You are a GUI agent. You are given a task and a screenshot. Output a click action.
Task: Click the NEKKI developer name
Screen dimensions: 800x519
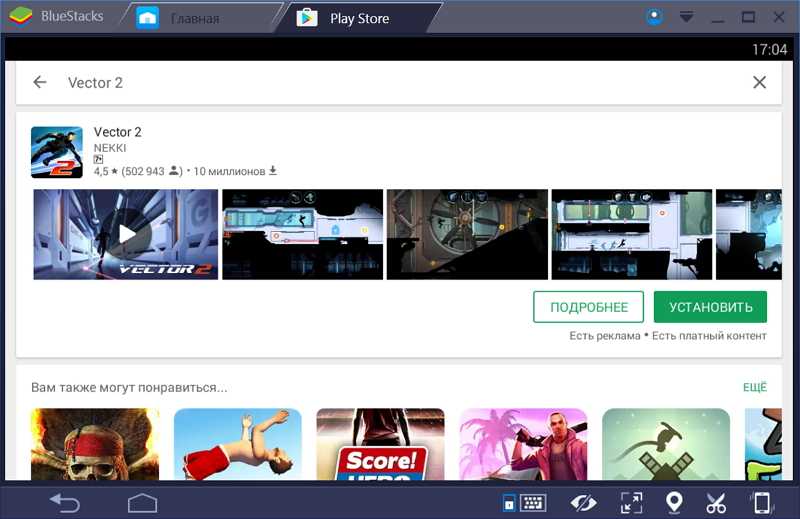(110, 148)
